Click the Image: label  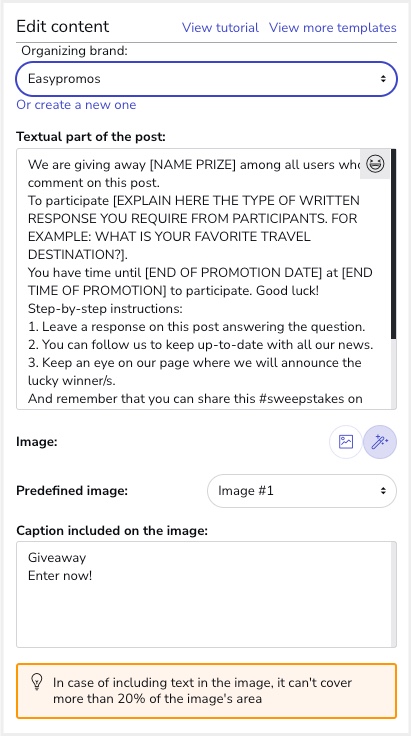pyautogui.click(x=37, y=442)
